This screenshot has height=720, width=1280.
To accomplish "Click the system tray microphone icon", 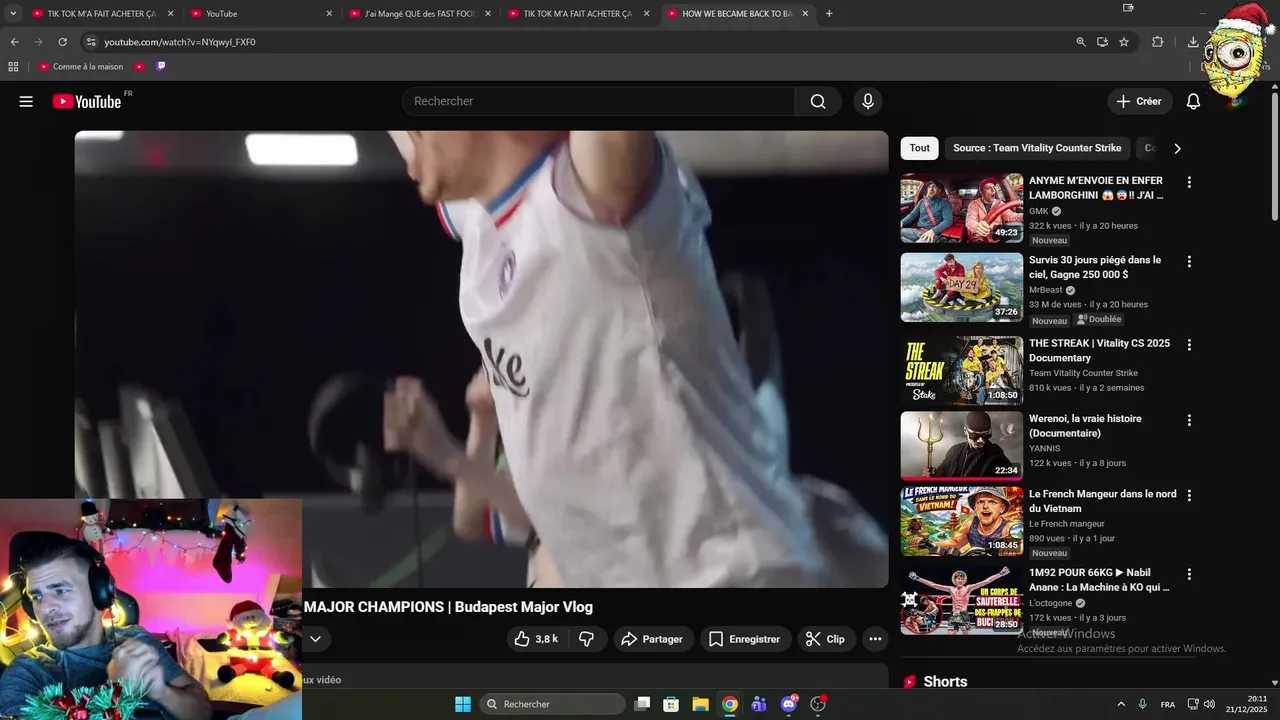I will point(1142,704).
